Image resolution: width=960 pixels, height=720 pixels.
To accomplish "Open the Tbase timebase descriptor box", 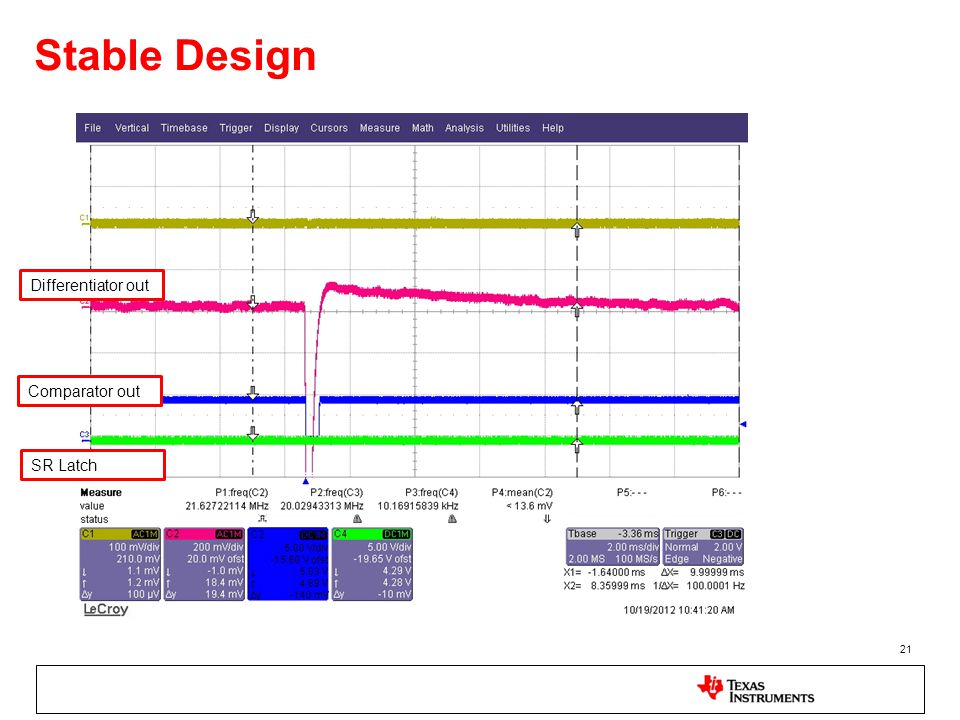I will 612,546.
